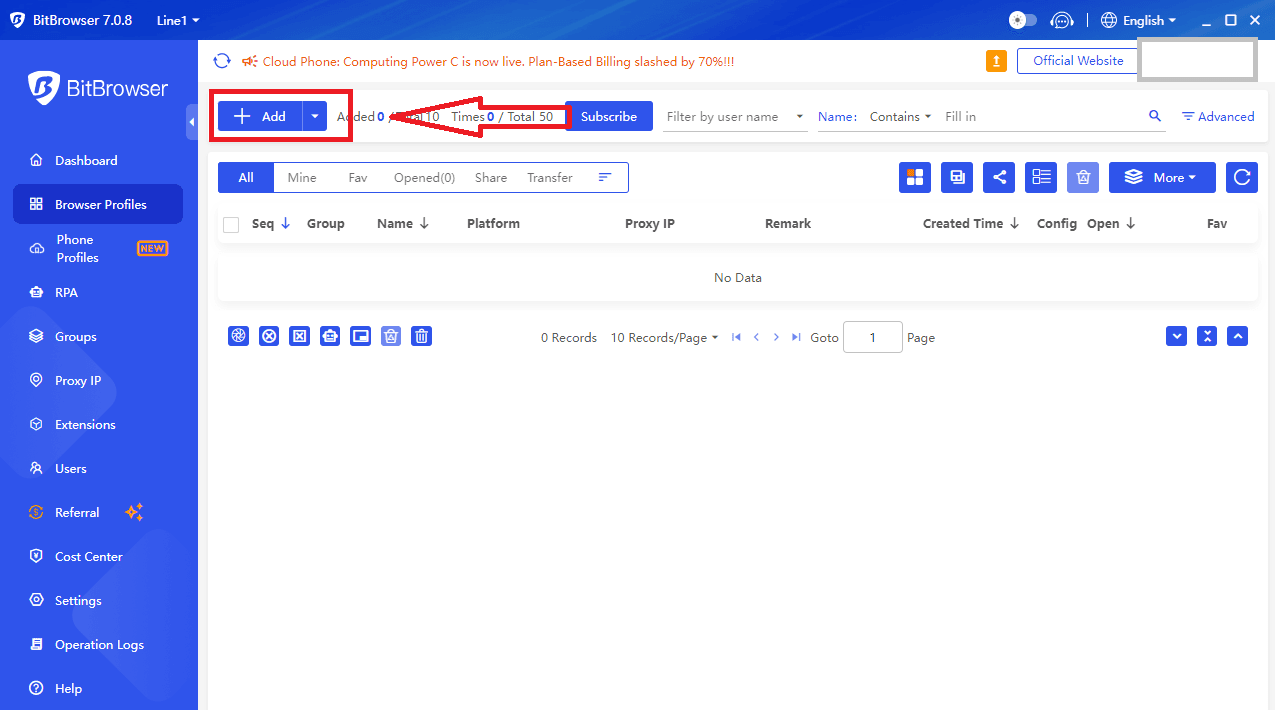This screenshot has height=710, width=1275.
Task: Click the robot RPA icon below table
Action: click(330, 337)
